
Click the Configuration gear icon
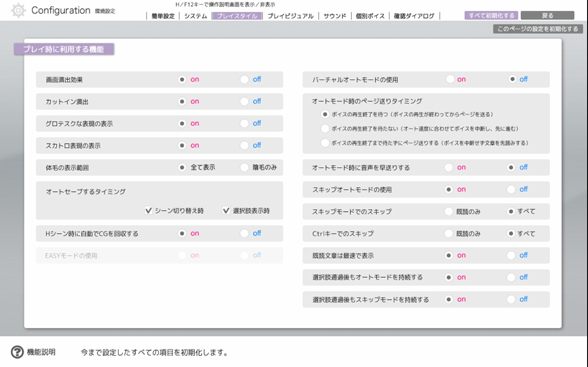[x=18, y=10]
